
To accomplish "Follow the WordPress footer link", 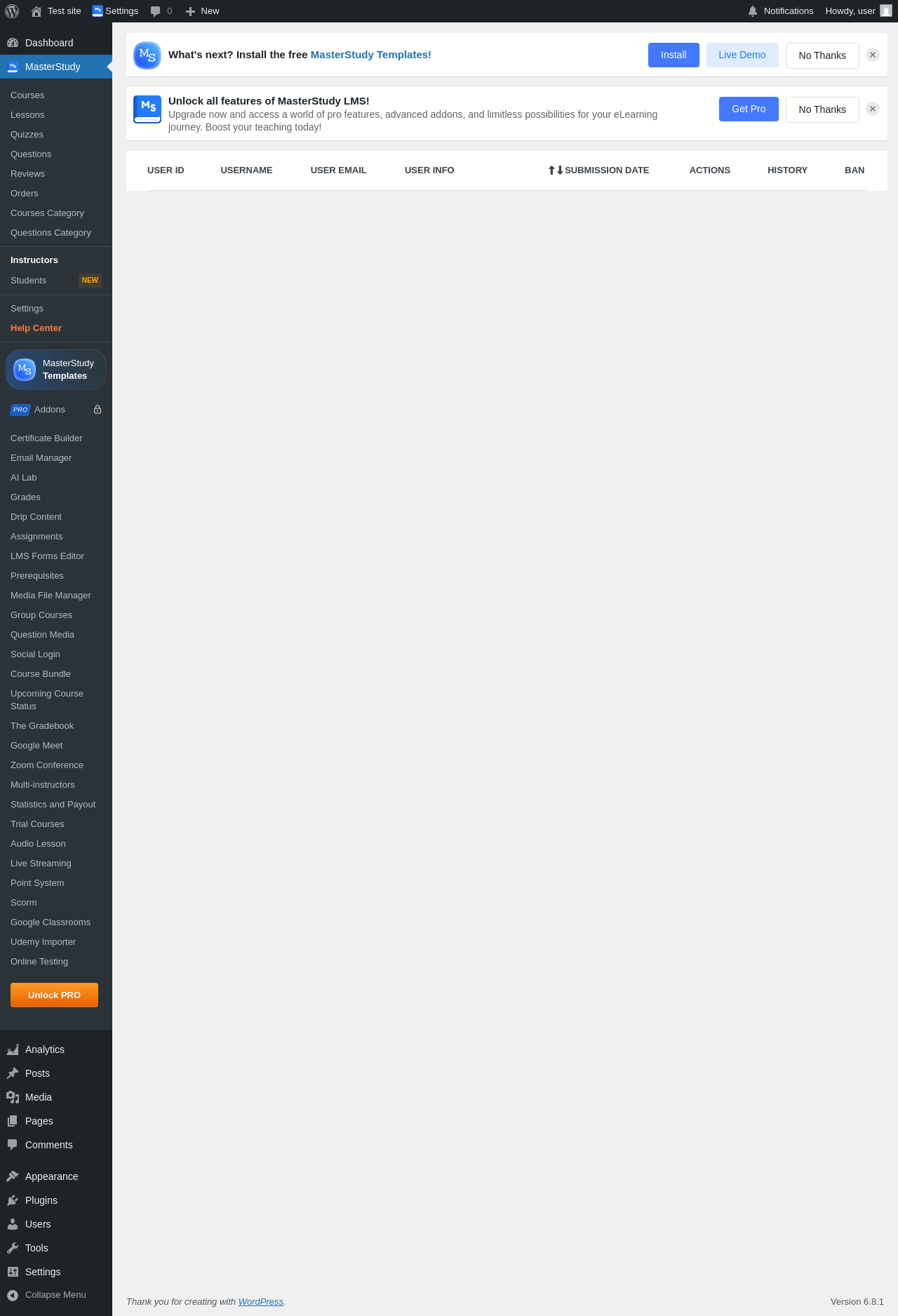I will (x=261, y=1301).
